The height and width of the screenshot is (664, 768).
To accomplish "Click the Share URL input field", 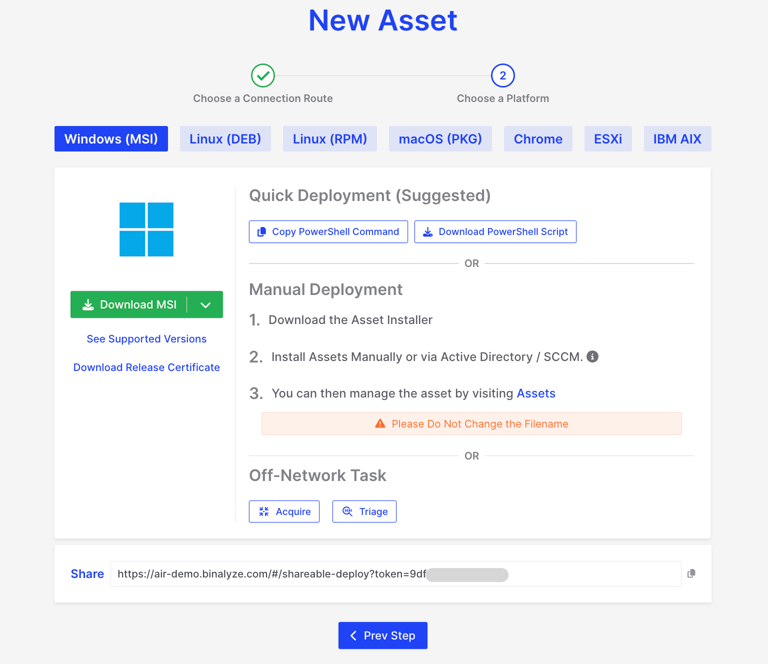I will [395, 574].
